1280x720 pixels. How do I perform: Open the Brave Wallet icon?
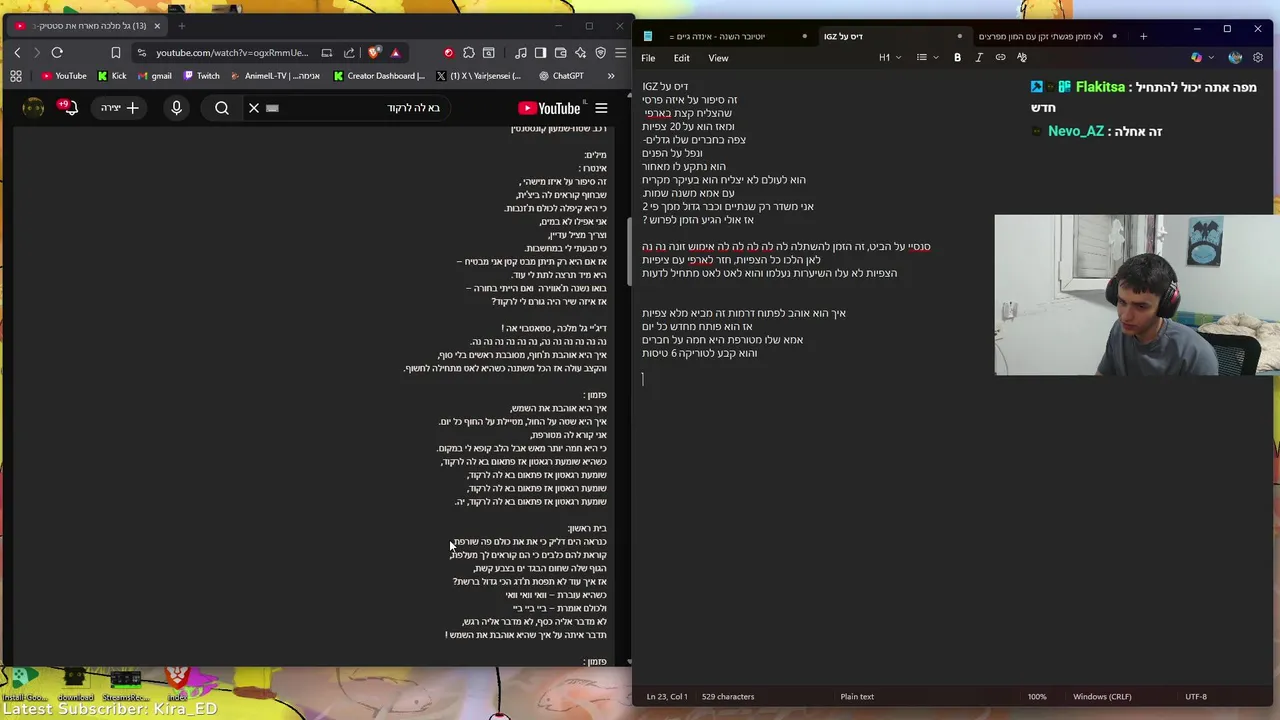point(560,53)
